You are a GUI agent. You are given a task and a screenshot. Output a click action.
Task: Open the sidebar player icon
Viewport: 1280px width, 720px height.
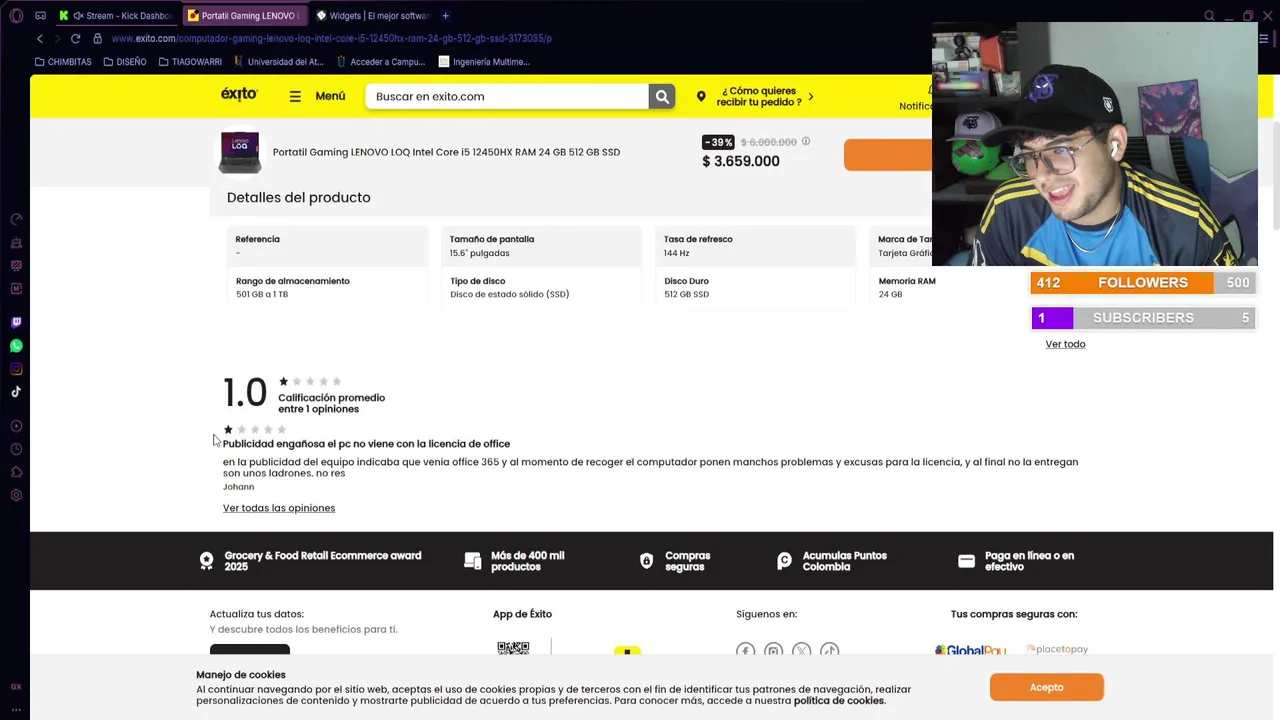coord(16,426)
